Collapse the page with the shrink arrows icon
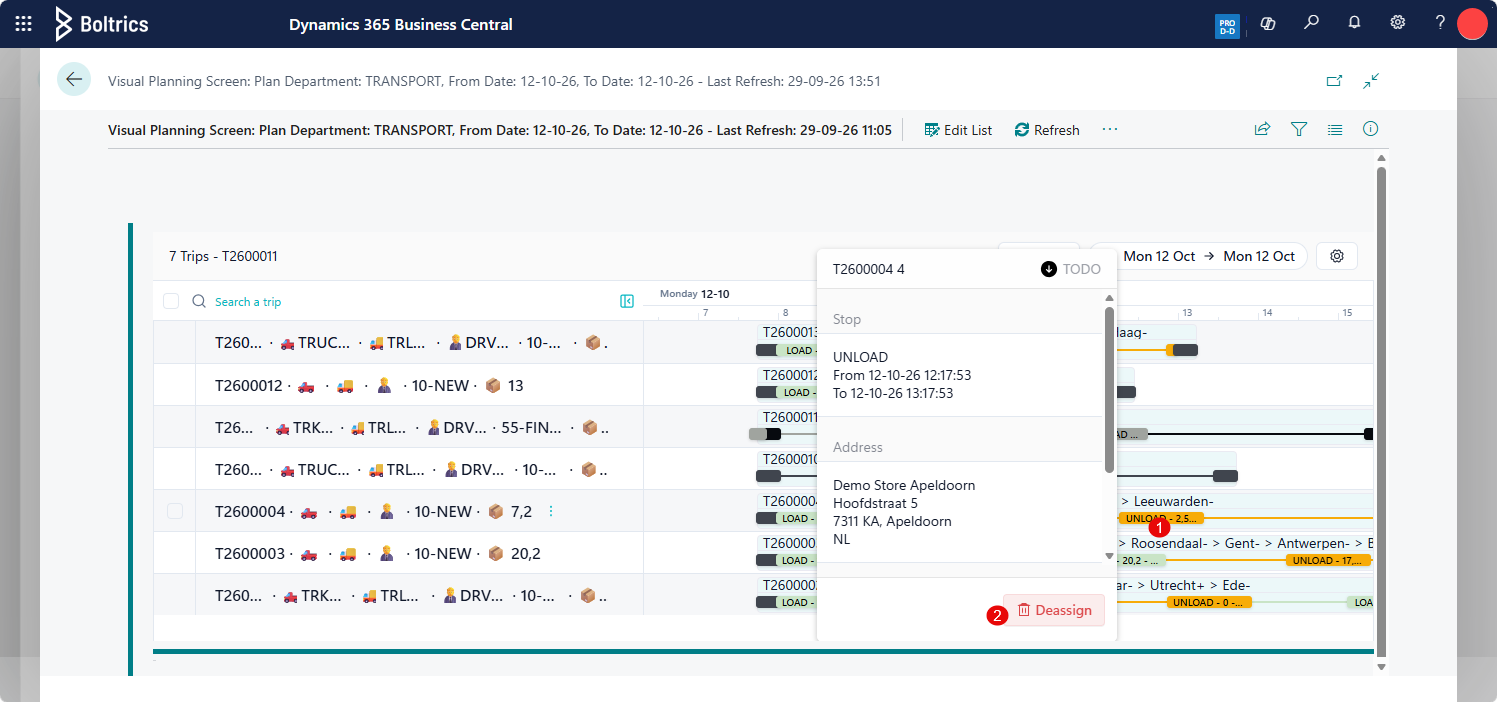Viewport: 1497px width, 702px height. click(x=1371, y=80)
